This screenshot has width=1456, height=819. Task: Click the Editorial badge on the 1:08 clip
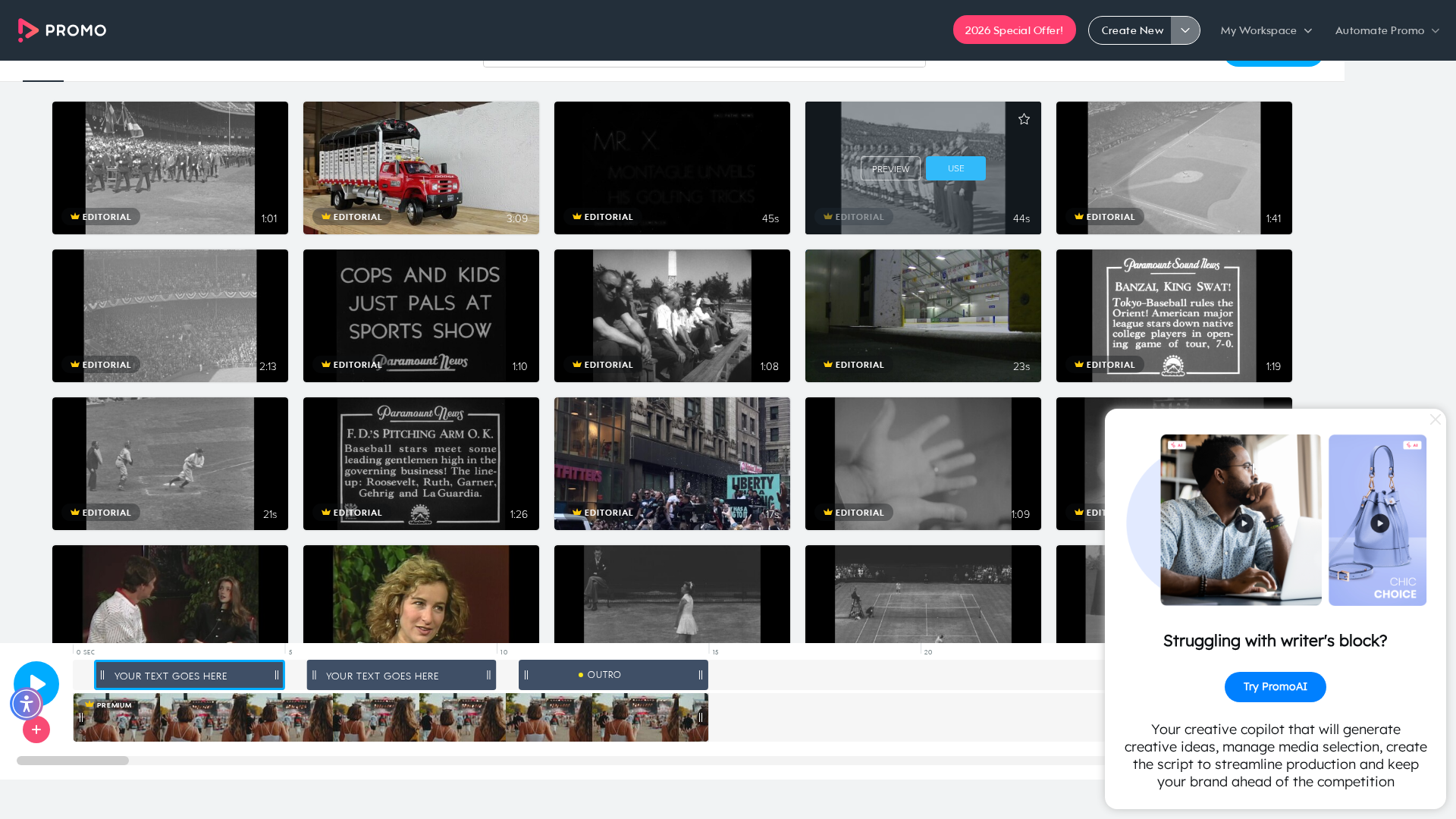point(603,365)
